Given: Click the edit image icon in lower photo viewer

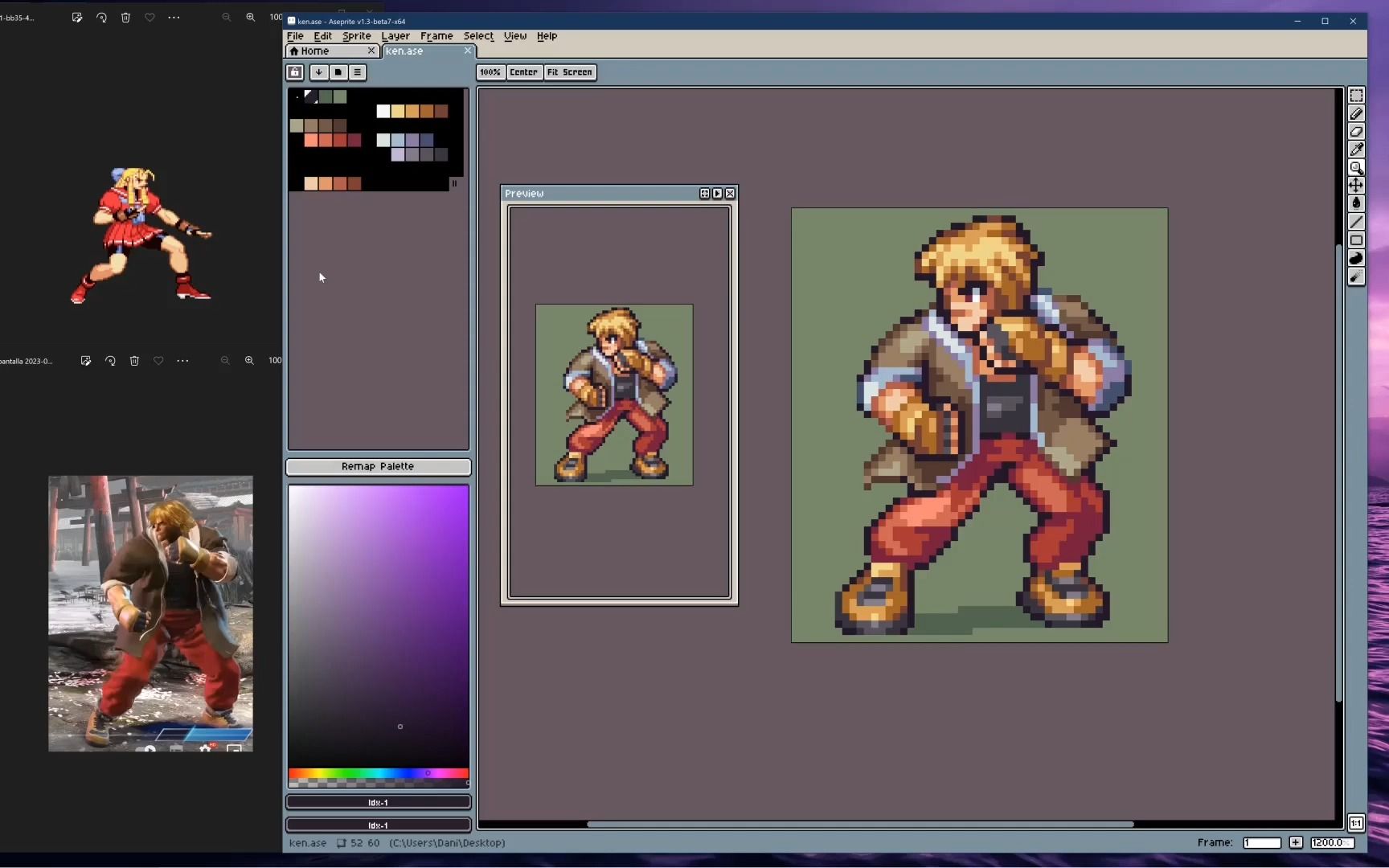Looking at the screenshot, I should pyautogui.click(x=86, y=361).
